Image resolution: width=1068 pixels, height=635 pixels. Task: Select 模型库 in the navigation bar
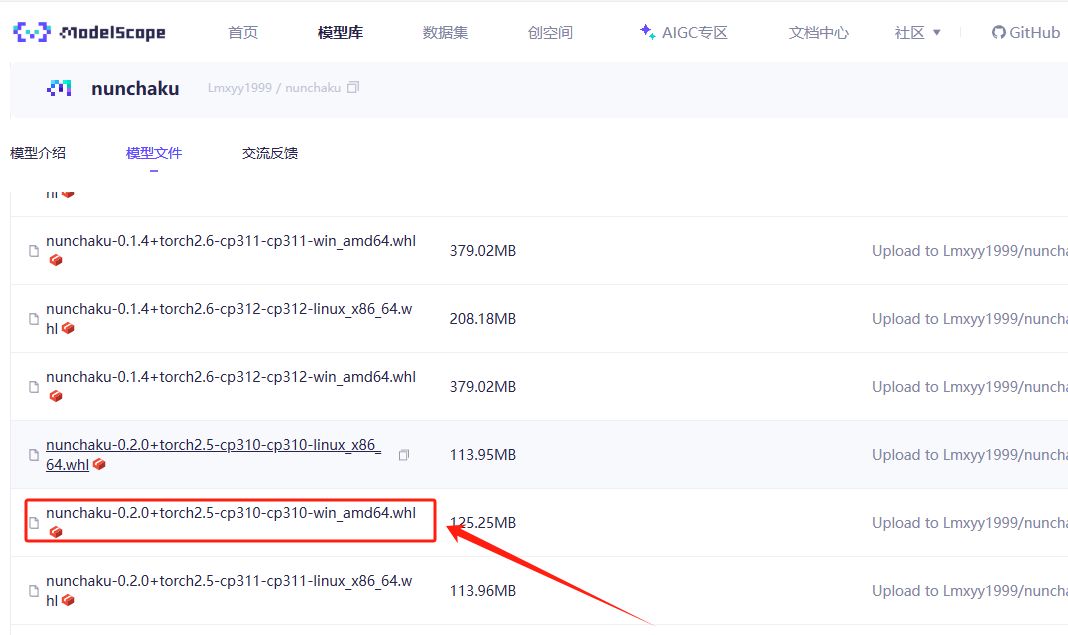340,32
